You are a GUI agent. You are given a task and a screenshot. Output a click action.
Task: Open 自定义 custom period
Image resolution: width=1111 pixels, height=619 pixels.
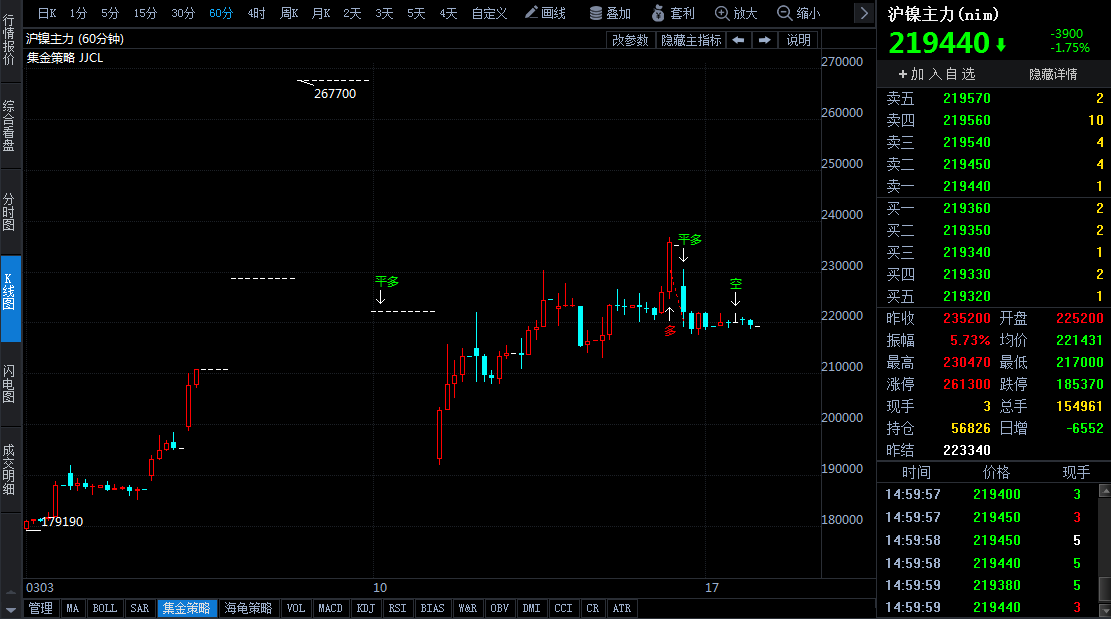tap(490, 13)
